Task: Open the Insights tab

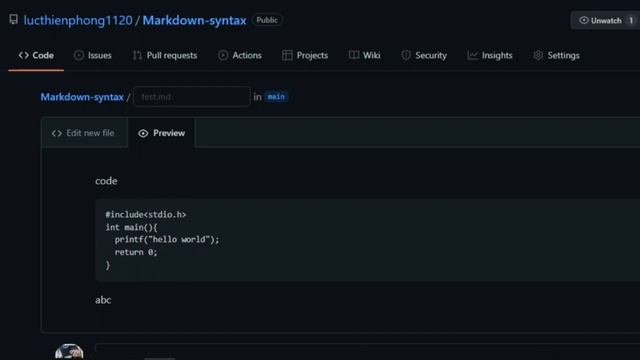Action: 490,55
